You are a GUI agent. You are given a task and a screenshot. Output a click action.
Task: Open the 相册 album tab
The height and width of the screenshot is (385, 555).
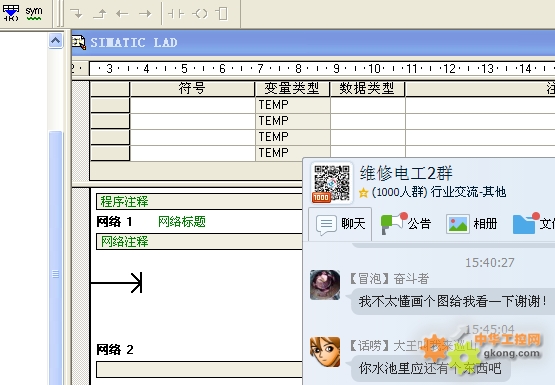471,224
